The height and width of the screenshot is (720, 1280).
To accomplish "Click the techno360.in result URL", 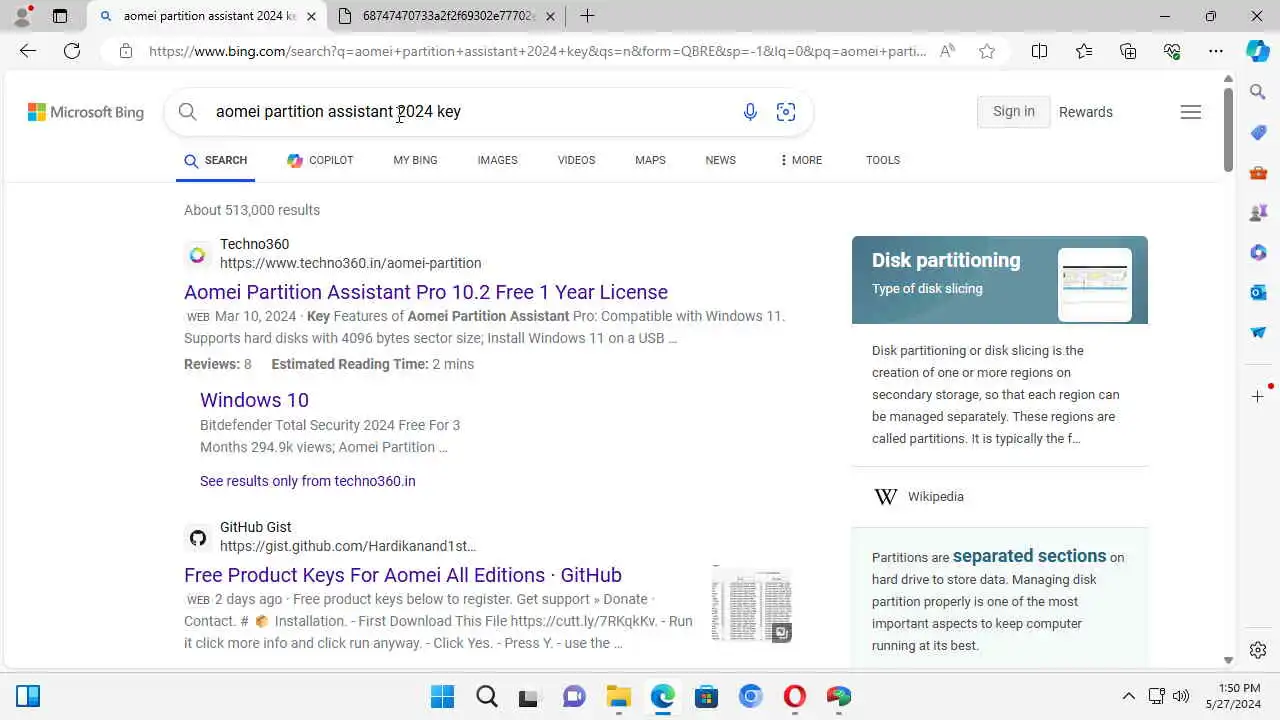I will click(350, 263).
